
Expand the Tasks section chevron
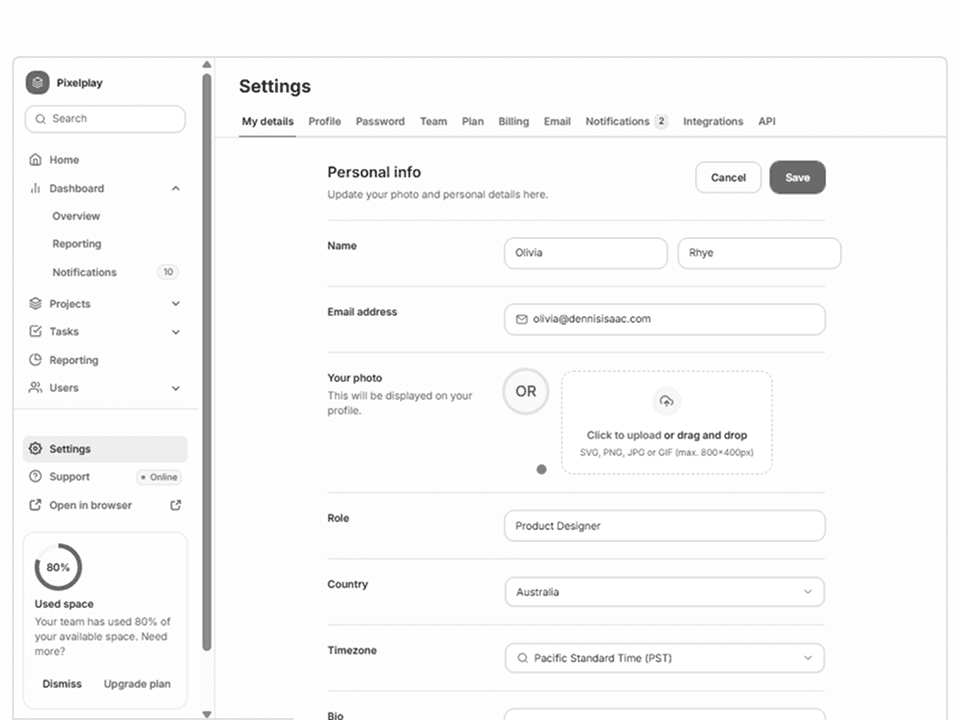[176, 332]
